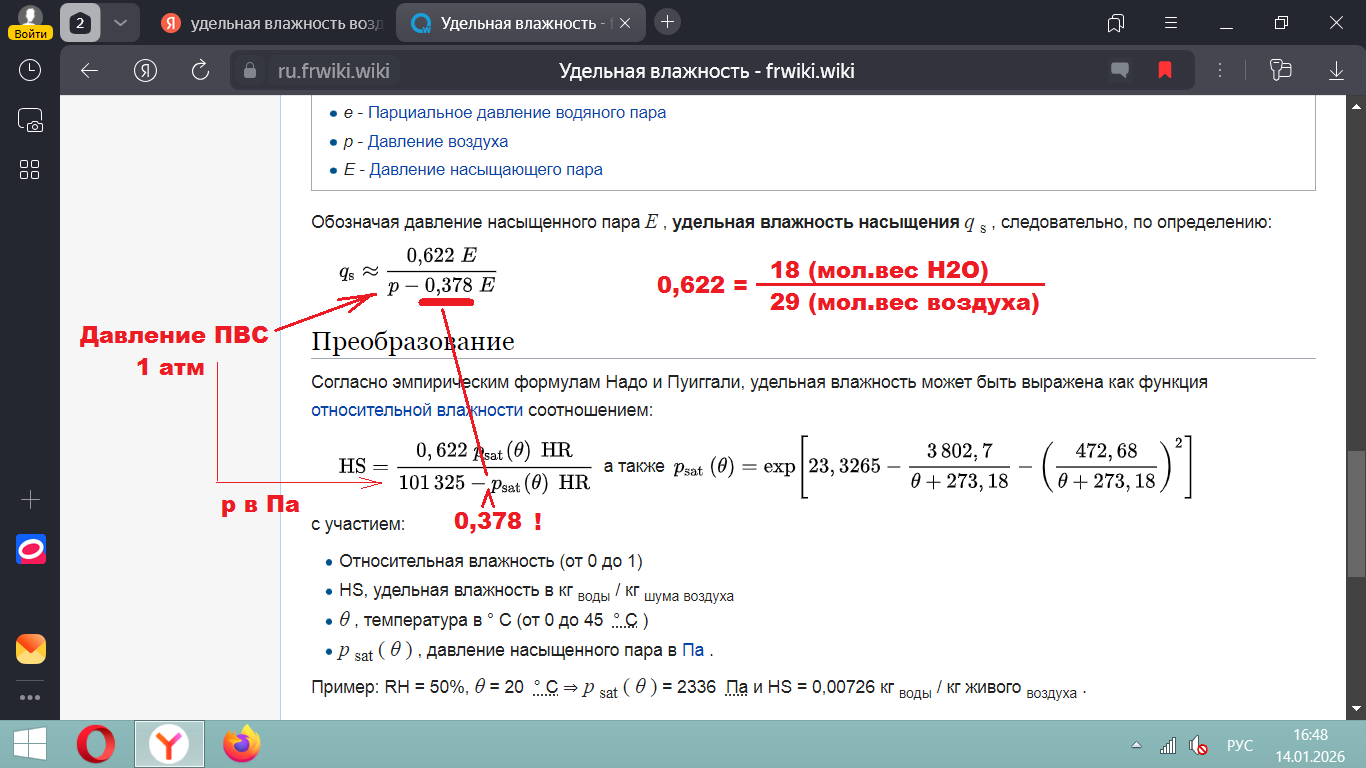Click the red bookmark icon in address bar
The image size is (1366, 768).
click(x=1165, y=71)
